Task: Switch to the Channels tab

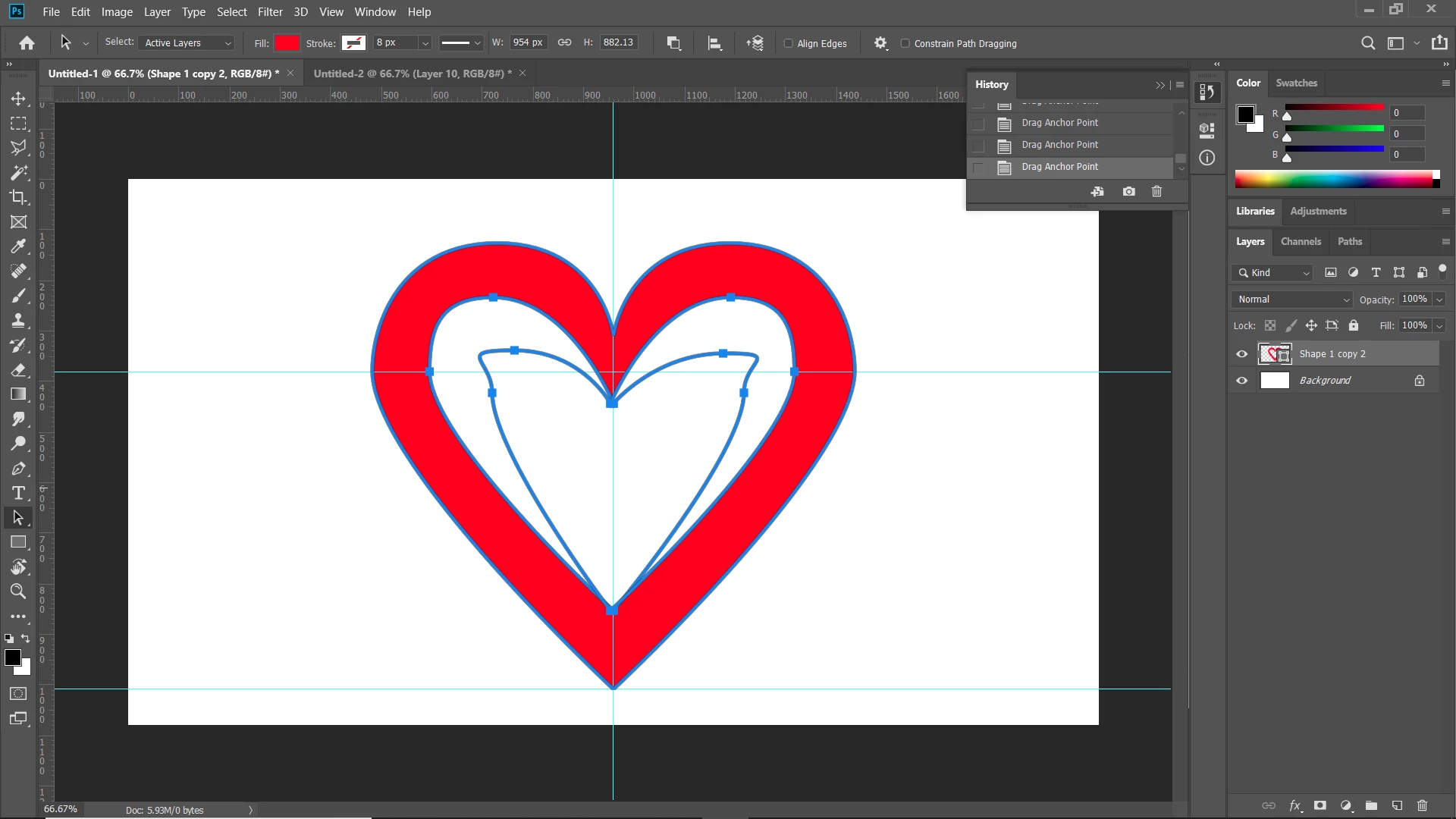Action: [1301, 241]
